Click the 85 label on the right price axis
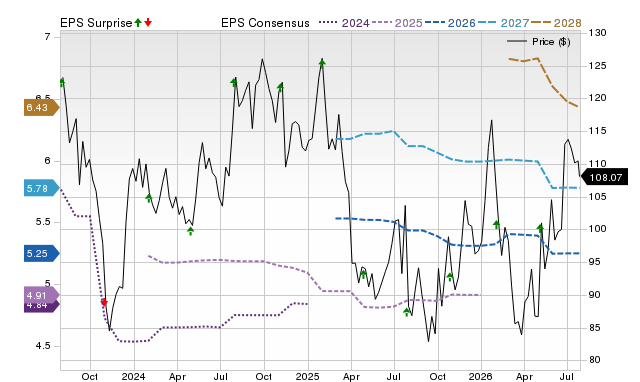 595,328
